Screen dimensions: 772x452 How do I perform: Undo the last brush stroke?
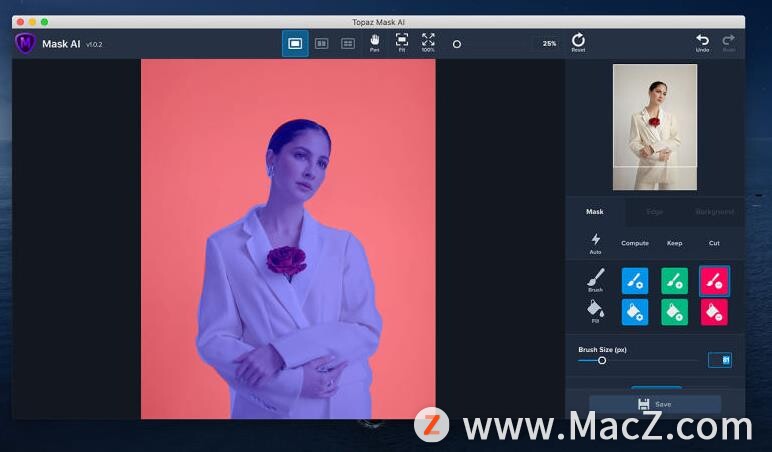pyautogui.click(x=703, y=43)
